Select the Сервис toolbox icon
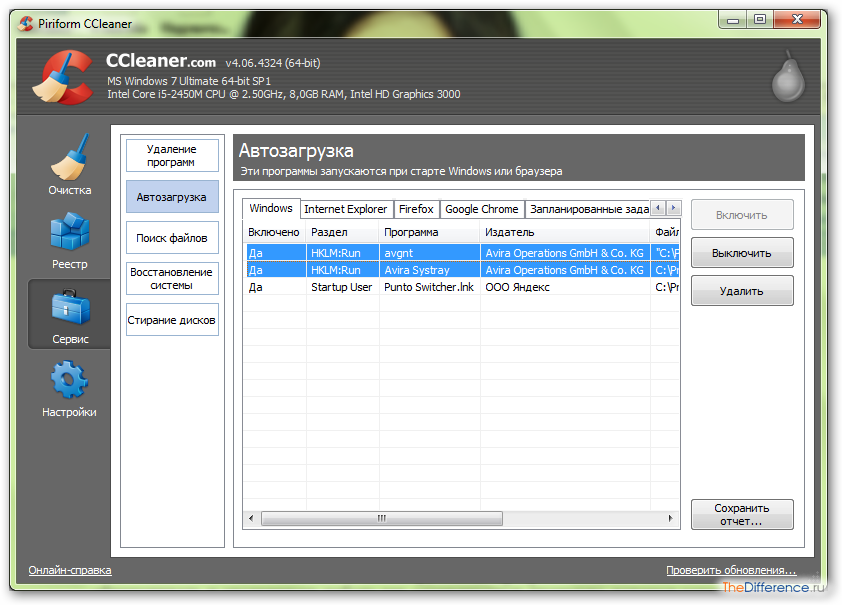The image size is (842, 605). click(70, 310)
